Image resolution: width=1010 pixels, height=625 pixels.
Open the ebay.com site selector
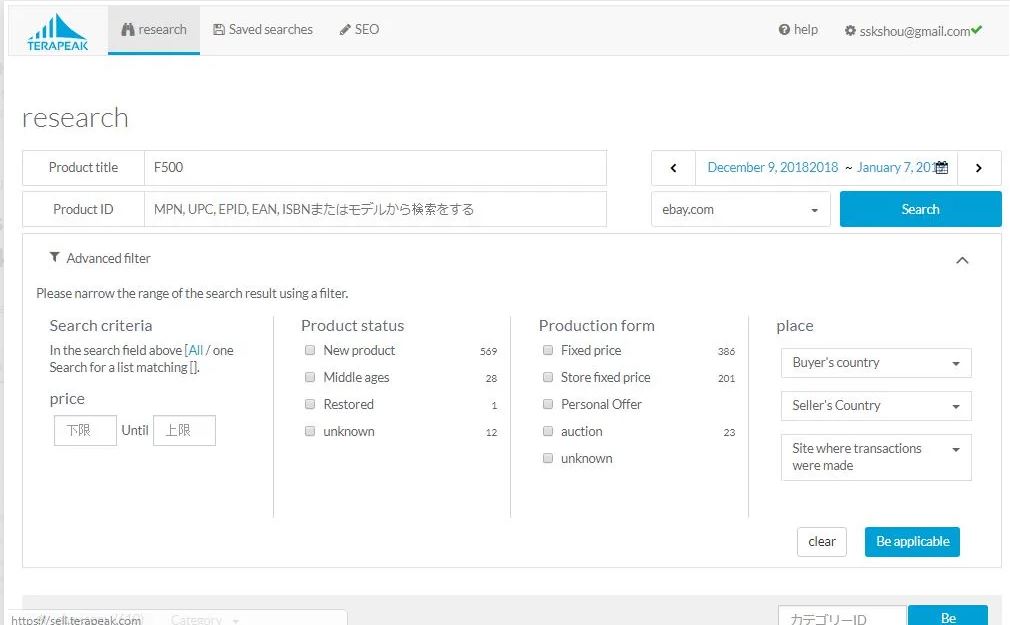tap(740, 210)
